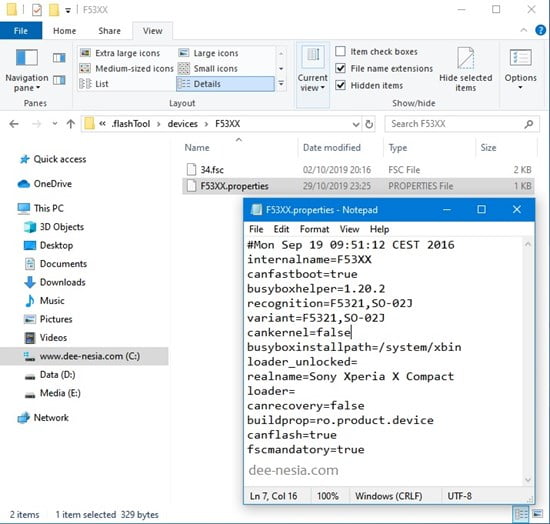The image size is (550, 524).
Task: Open Notepad Format menu
Action: tap(314, 229)
